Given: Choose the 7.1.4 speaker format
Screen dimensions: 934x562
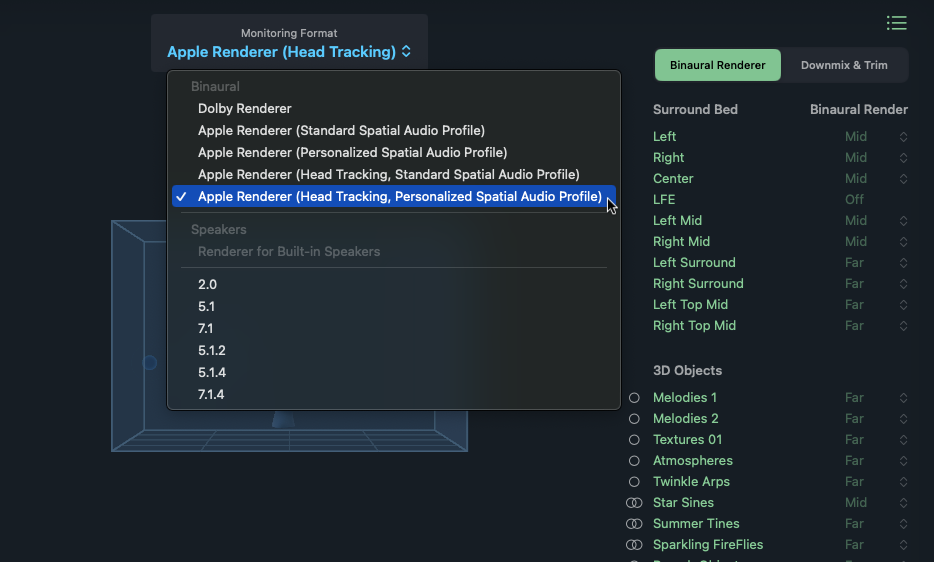Looking at the screenshot, I should click(211, 395).
